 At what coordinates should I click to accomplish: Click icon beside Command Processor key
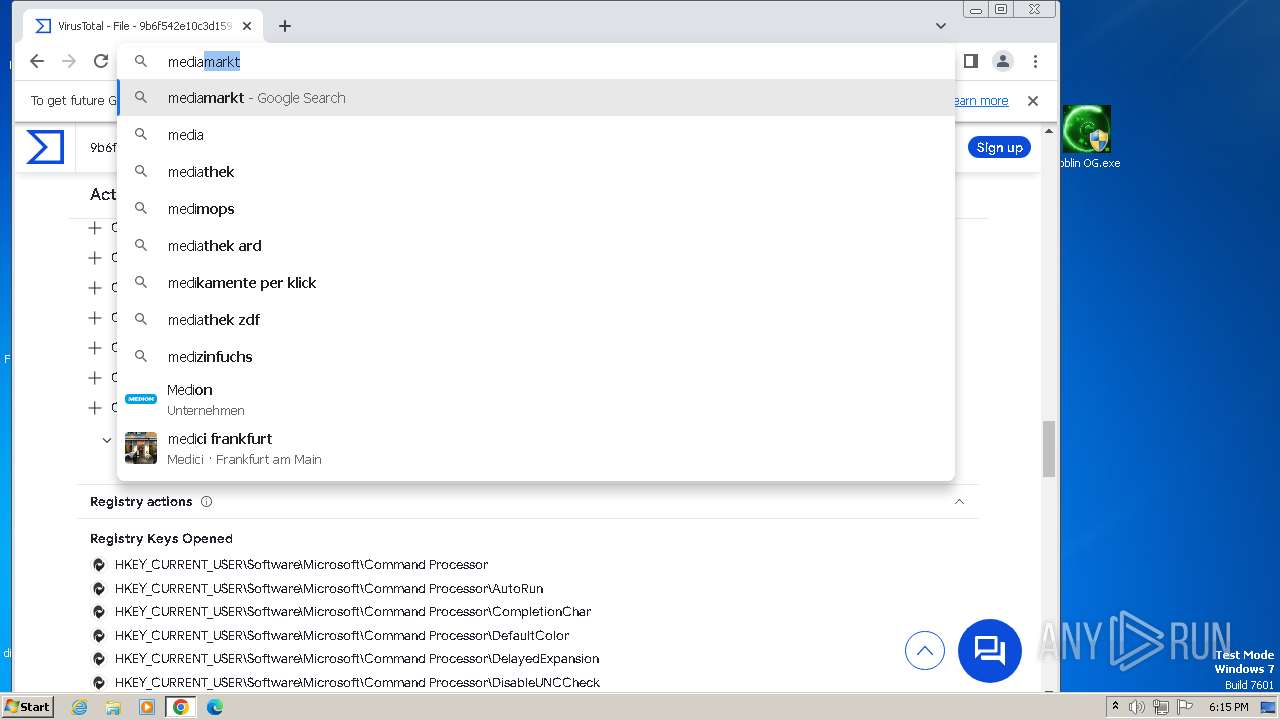point(99,565)
